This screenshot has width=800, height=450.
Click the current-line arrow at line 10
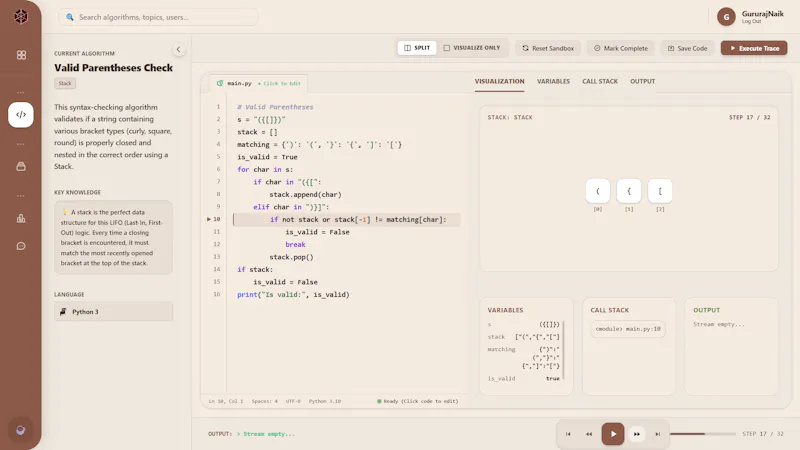pos(209,219)
